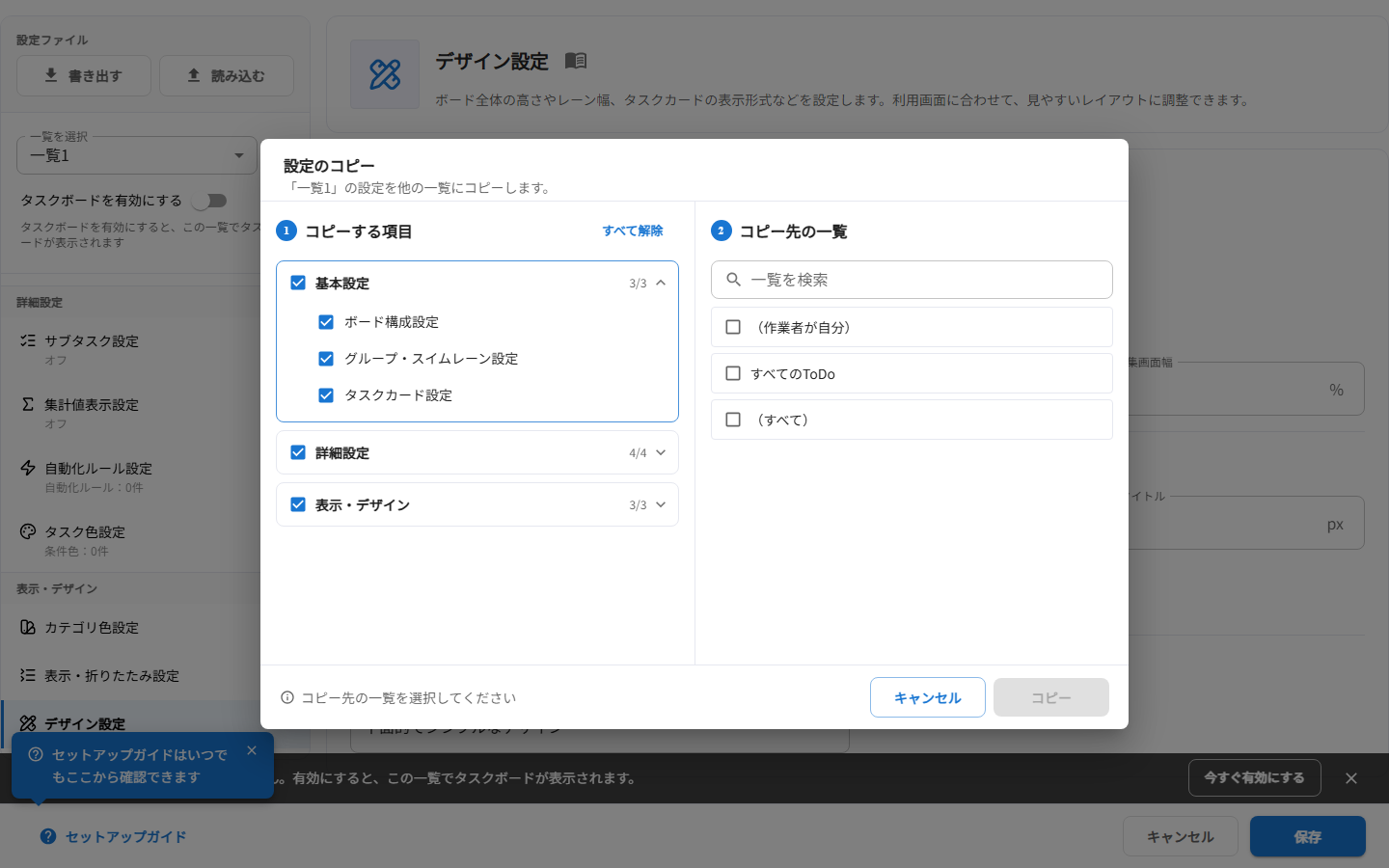Uncheck タスクカード設定
Viewport: 1389px width, 868px height.
pyautogui.click(x=326, y=395)
